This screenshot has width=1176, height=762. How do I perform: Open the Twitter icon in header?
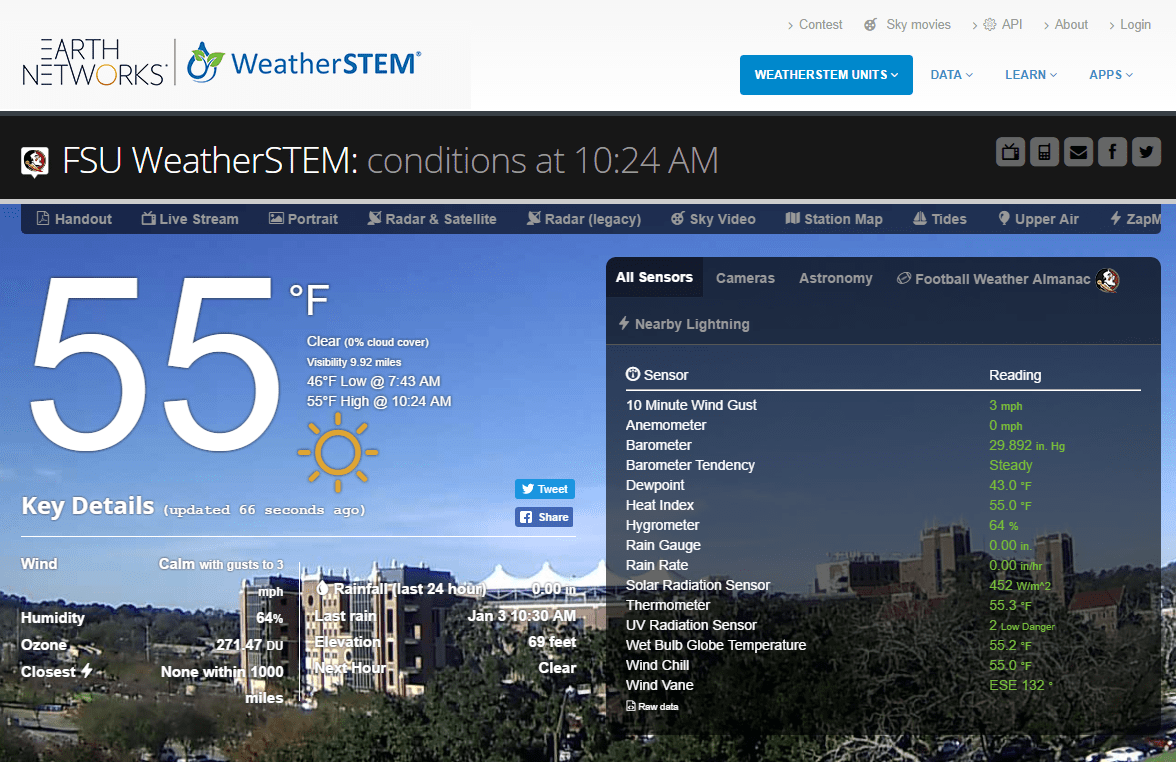(1146, 152)
